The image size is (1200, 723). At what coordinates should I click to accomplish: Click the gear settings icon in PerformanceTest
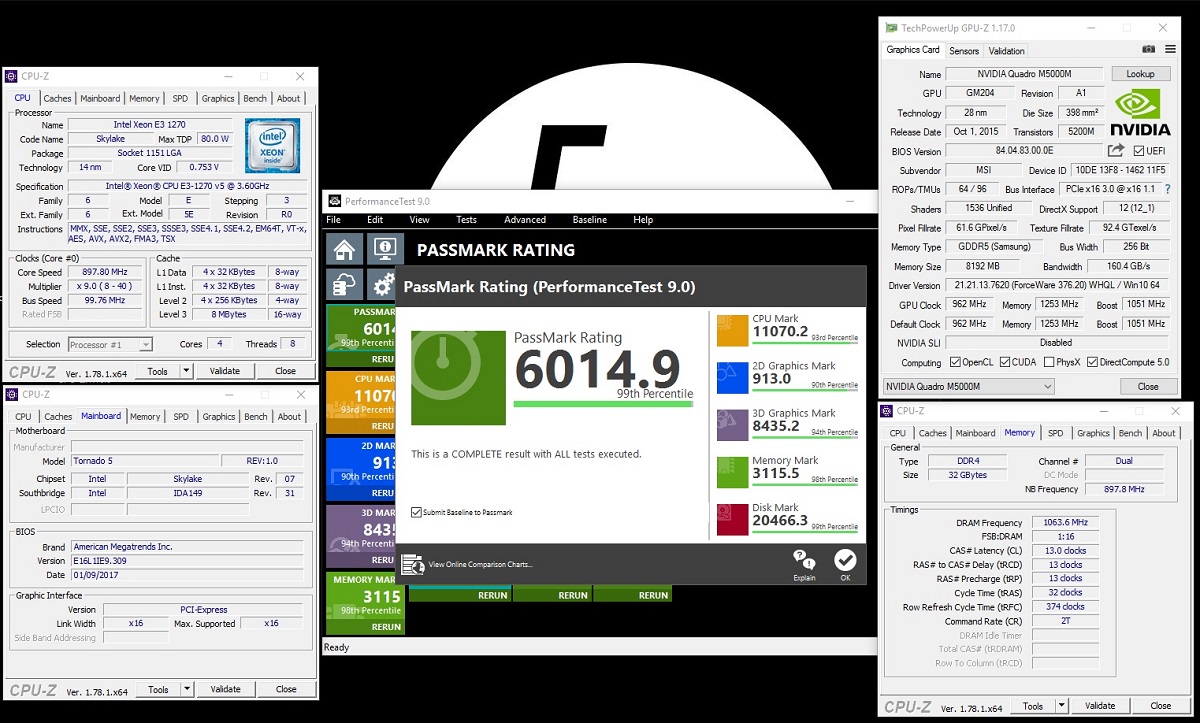383,286
